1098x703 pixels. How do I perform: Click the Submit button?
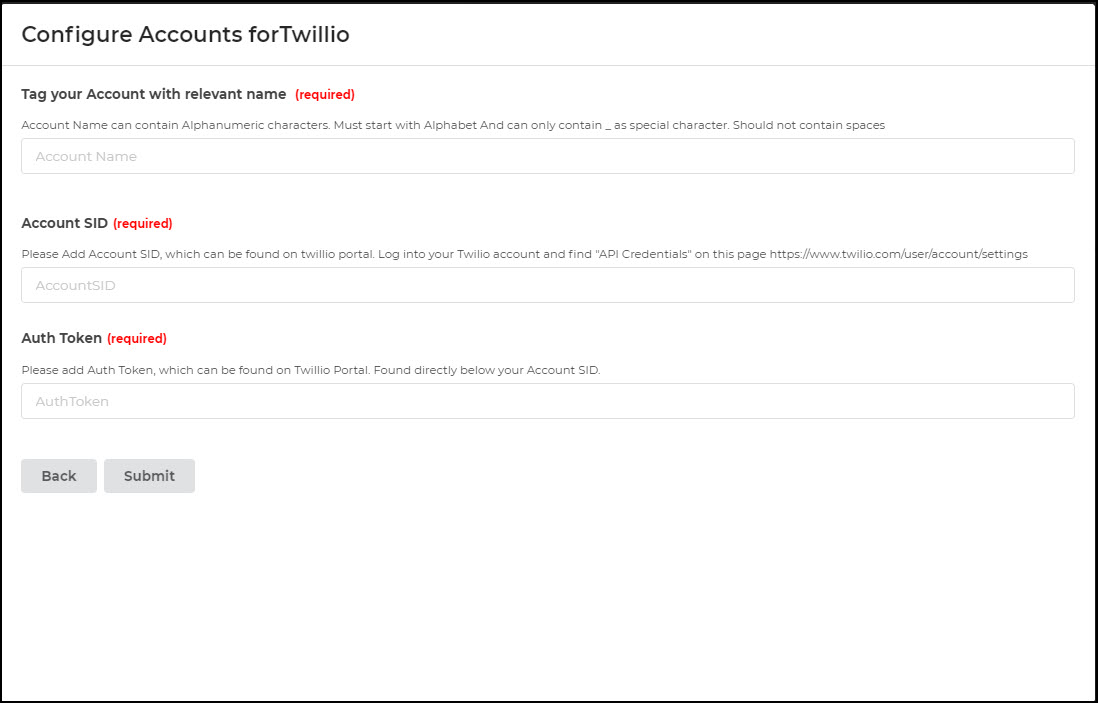149,476
